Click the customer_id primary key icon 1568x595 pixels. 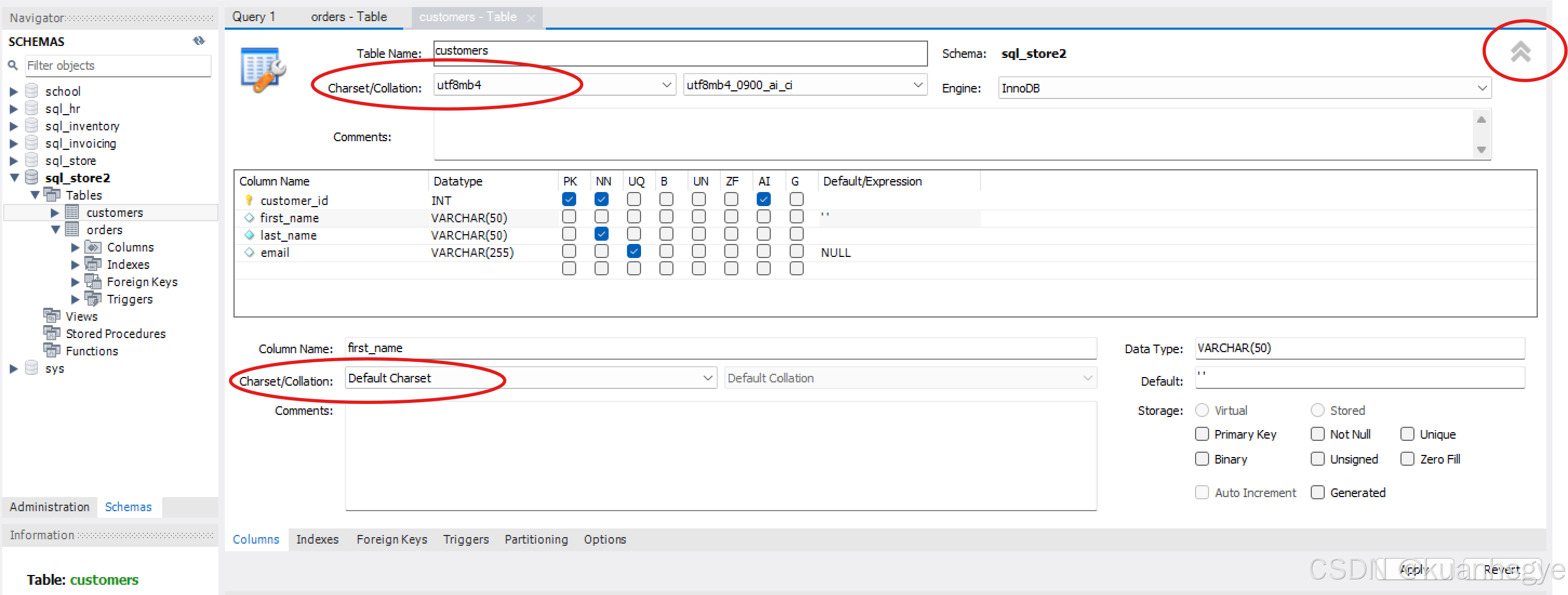coord(249,200)
